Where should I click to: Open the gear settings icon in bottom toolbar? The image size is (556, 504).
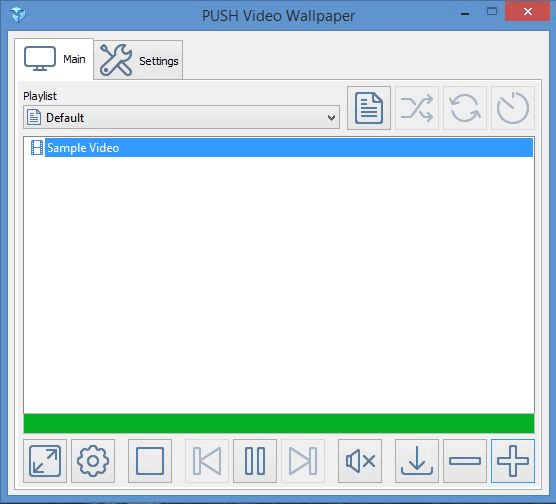coord(93,461)
